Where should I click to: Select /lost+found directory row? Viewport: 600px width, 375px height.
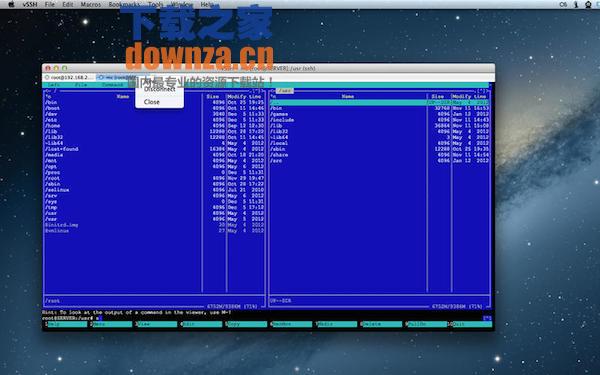[x=154, y=149]
